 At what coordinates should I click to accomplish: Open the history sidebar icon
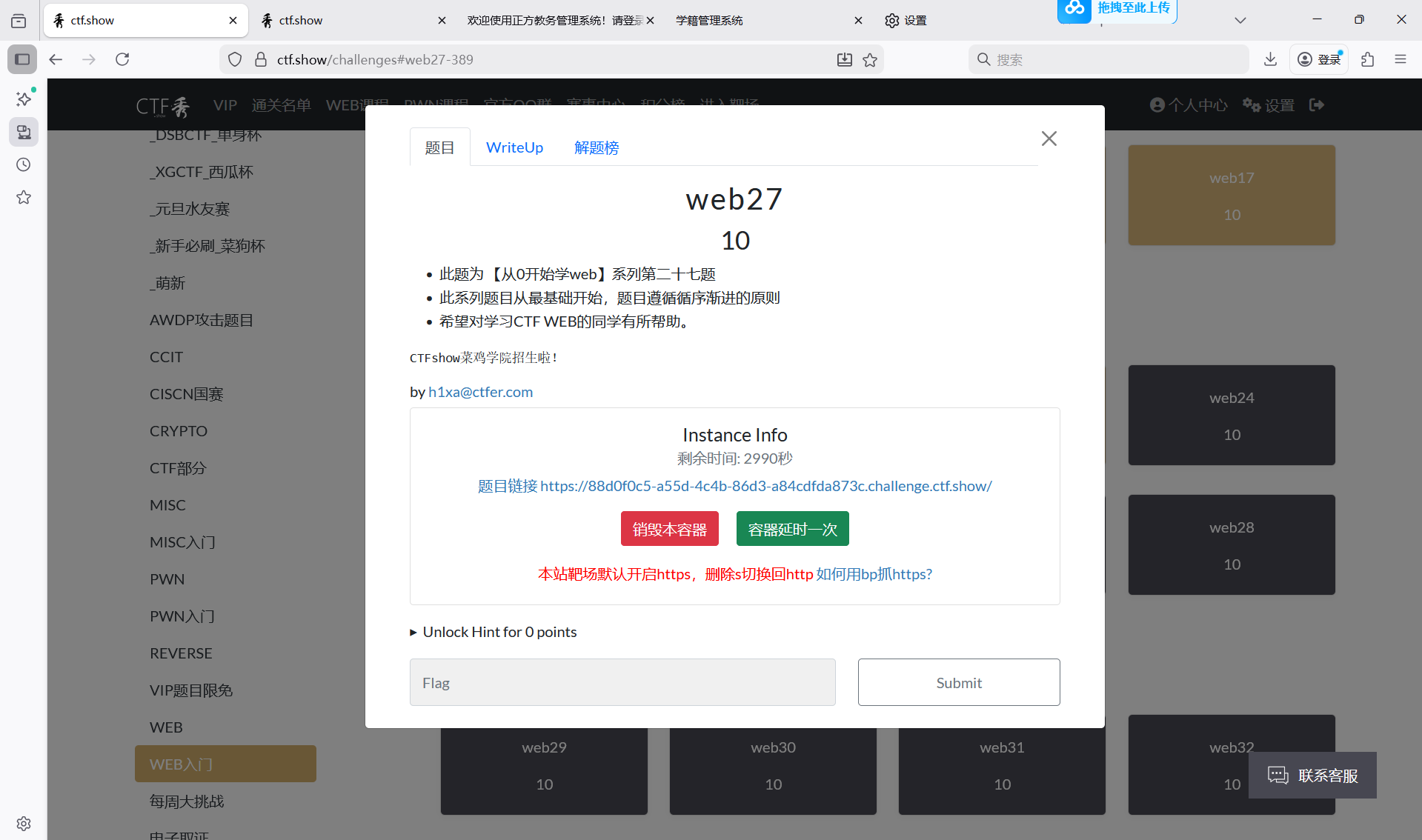(x=24, y=164)
